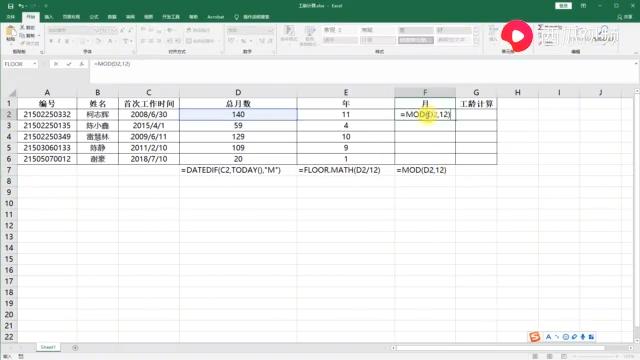Click the Paste clipboard icon
Viewport: 640px width, 360px height.
(x=11, y=32)
